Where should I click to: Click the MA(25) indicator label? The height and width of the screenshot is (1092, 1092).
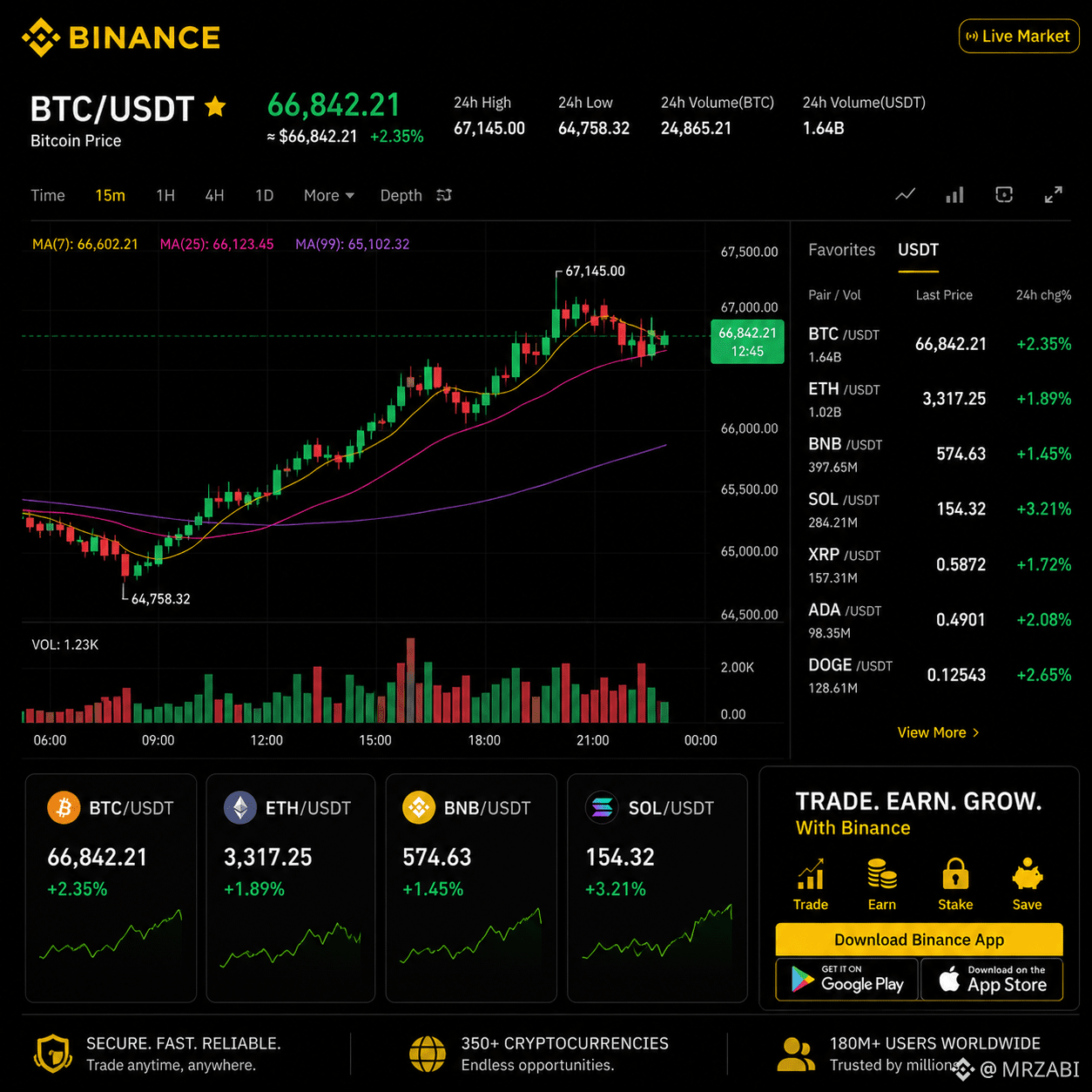217,245
